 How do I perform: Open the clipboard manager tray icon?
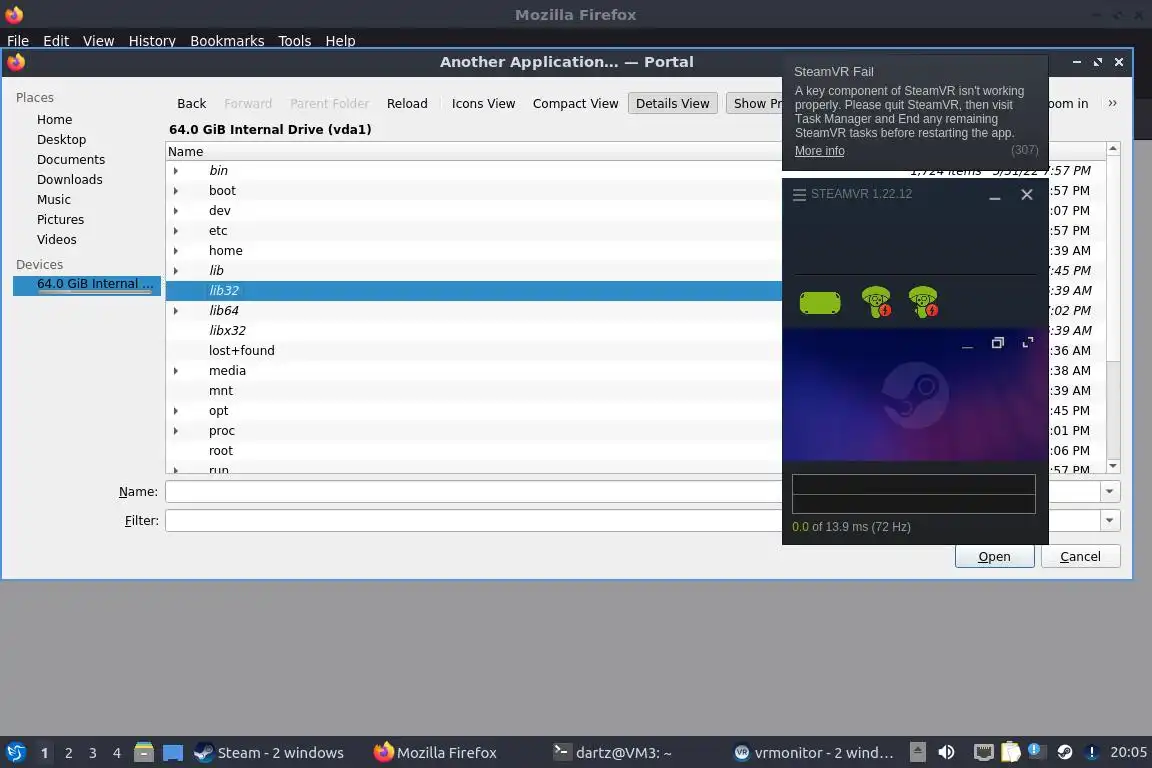[1011, 752]
